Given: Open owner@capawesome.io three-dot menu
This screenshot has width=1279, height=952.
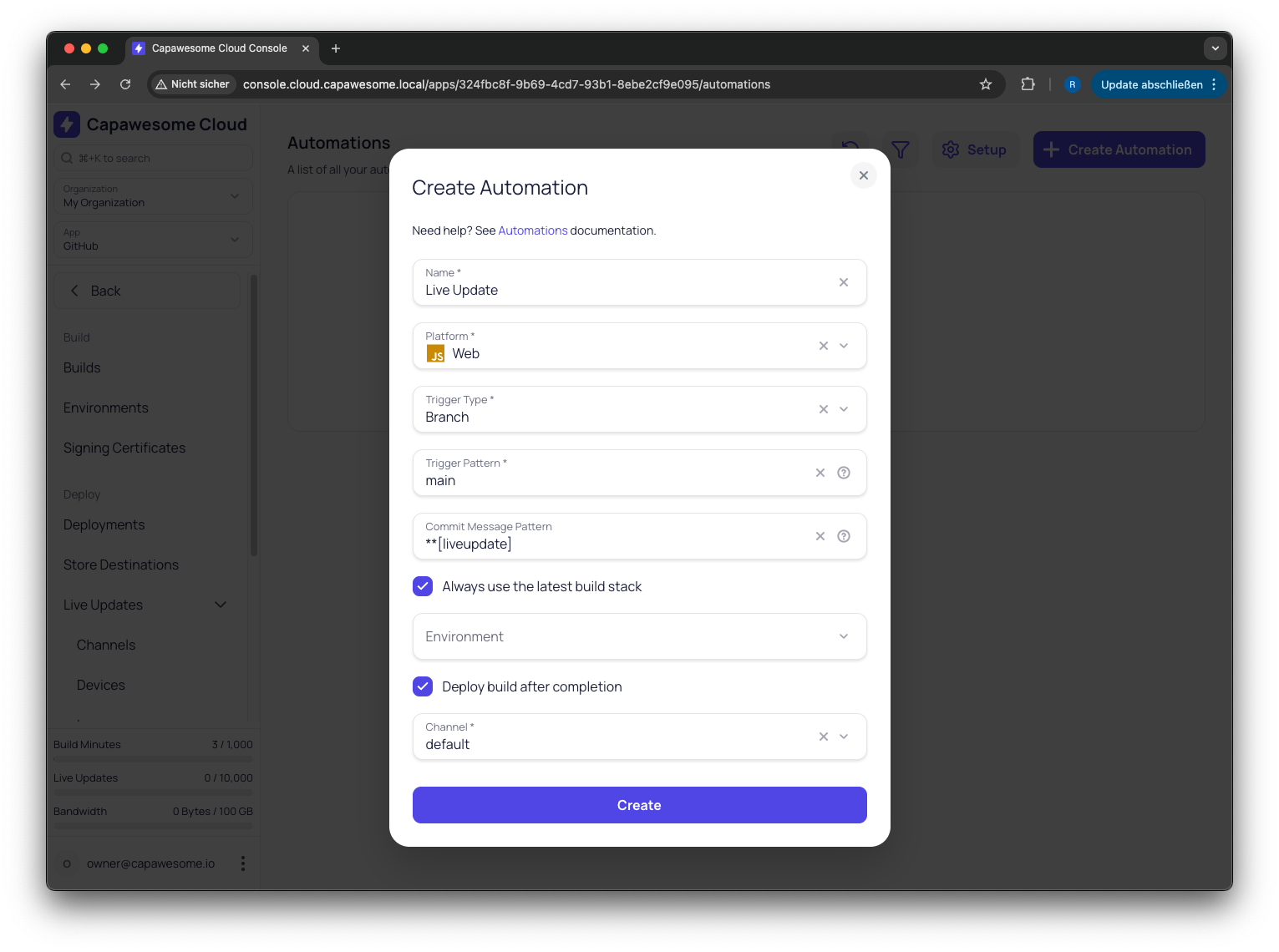Looking at the screenshot, I should [243, 863].
